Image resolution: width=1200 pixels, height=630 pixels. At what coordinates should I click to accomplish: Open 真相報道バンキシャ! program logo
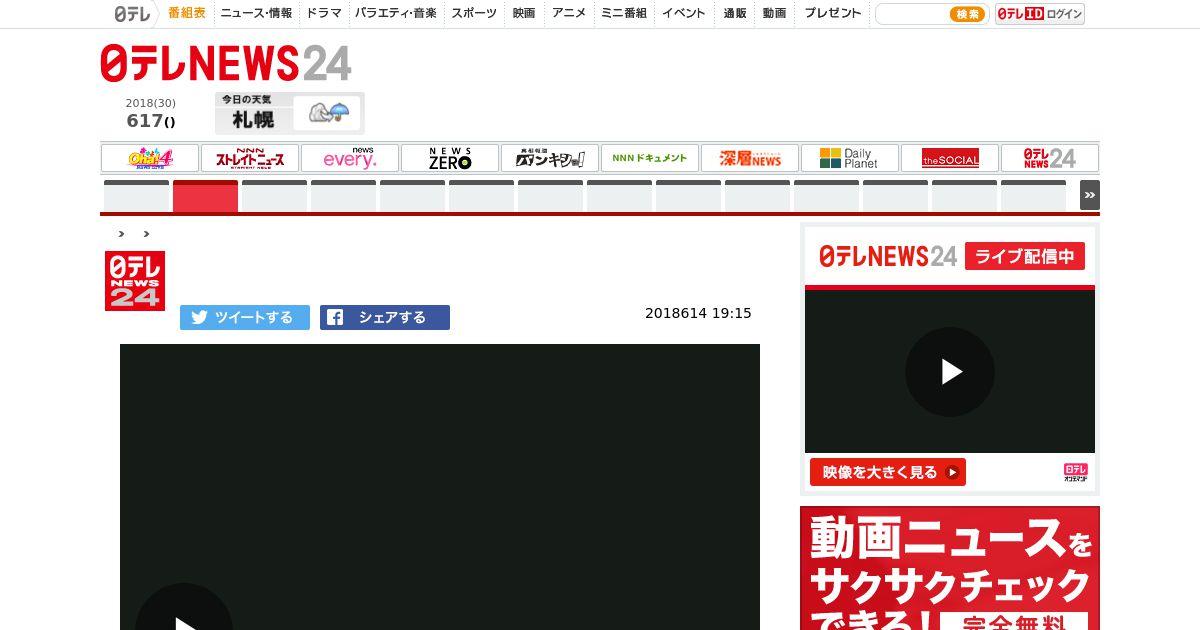pyautogui.click(x=550, y=158)
